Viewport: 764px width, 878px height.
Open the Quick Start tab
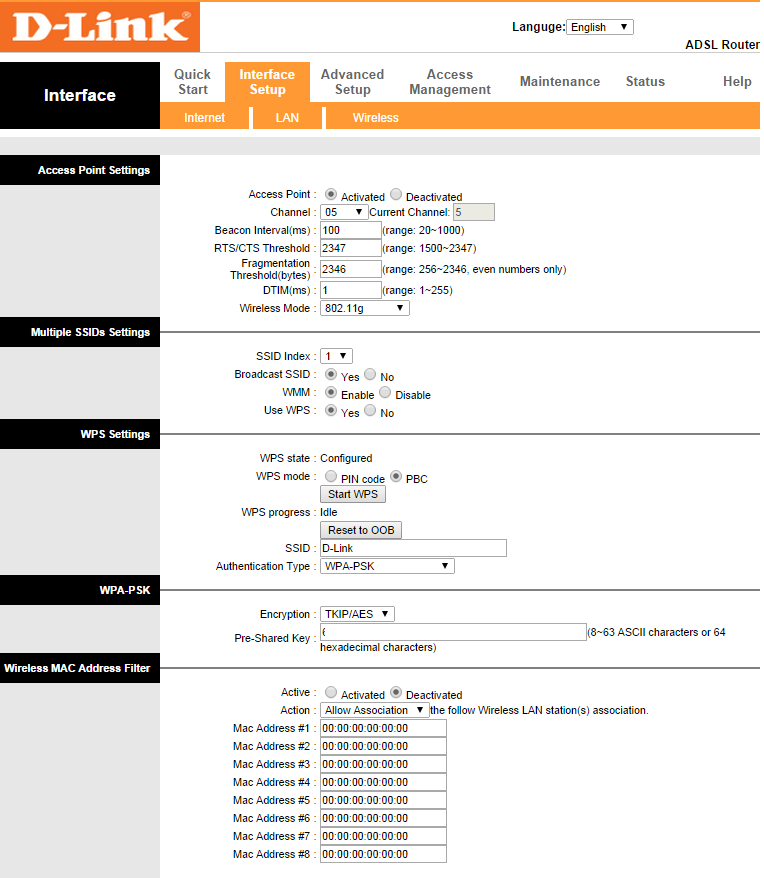192,82
